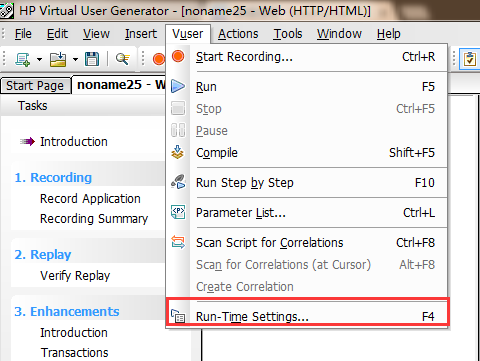Screen dimensions: 480x361
Task: Open the New Script dropdown arrow
Action: (x=39, y=60)
